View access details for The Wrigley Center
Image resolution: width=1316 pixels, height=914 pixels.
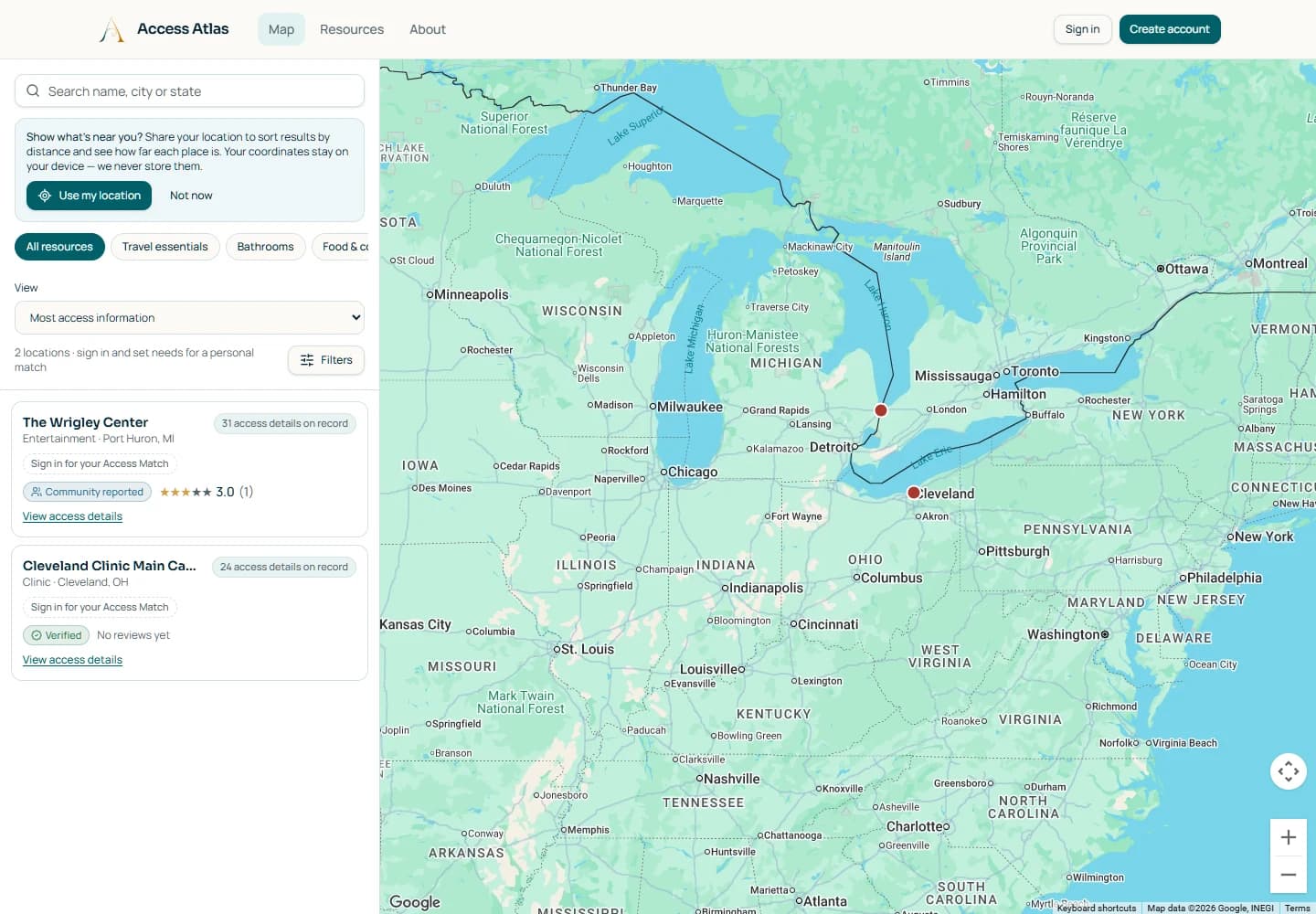pos(72,516)
